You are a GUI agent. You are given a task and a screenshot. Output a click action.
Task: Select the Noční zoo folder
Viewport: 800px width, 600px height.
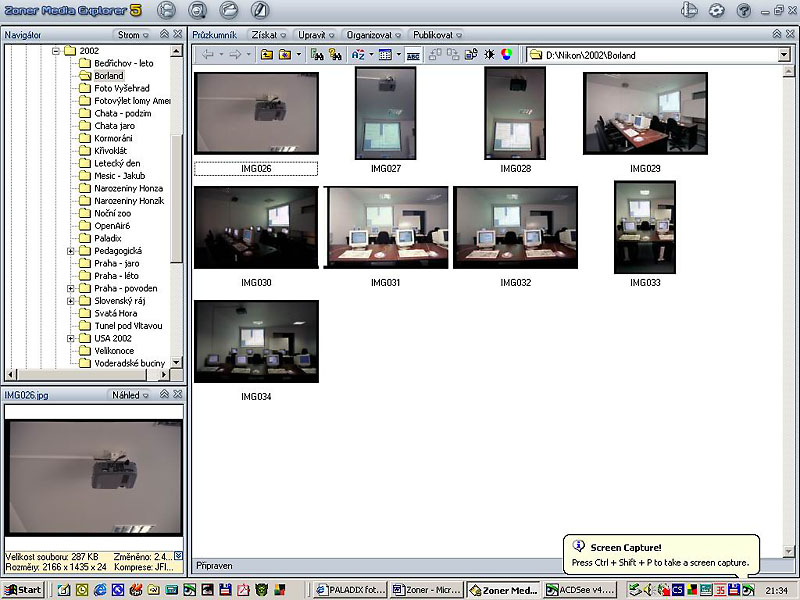coord(113,213)
